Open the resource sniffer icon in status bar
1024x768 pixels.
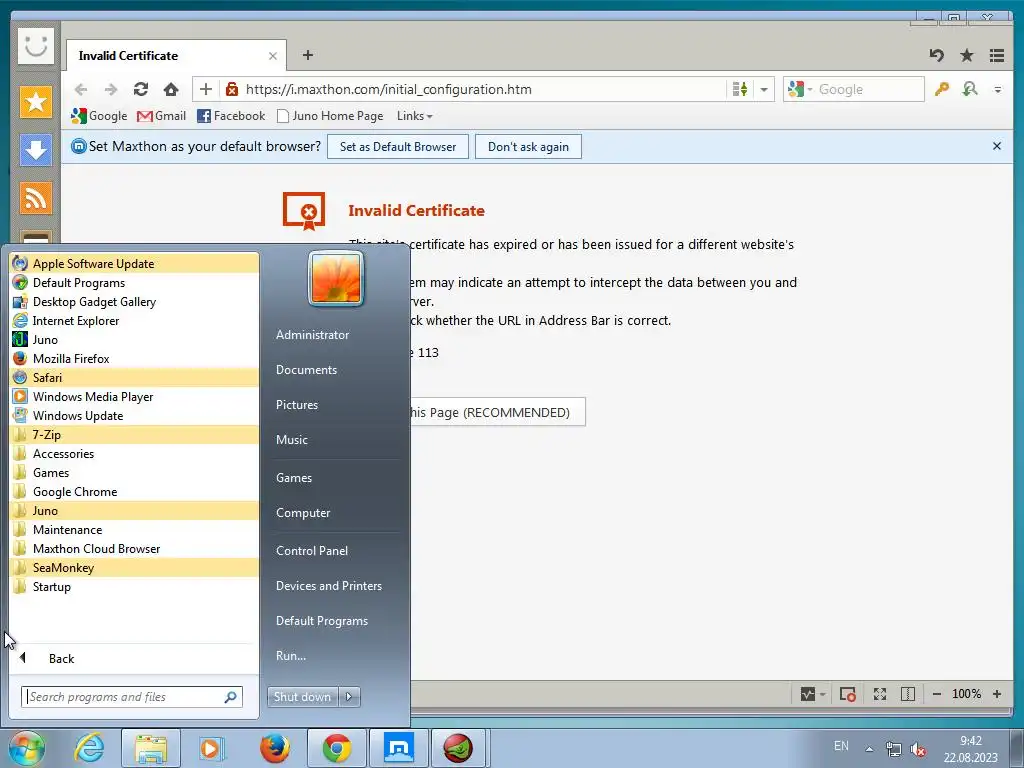(x=808, y=694)
